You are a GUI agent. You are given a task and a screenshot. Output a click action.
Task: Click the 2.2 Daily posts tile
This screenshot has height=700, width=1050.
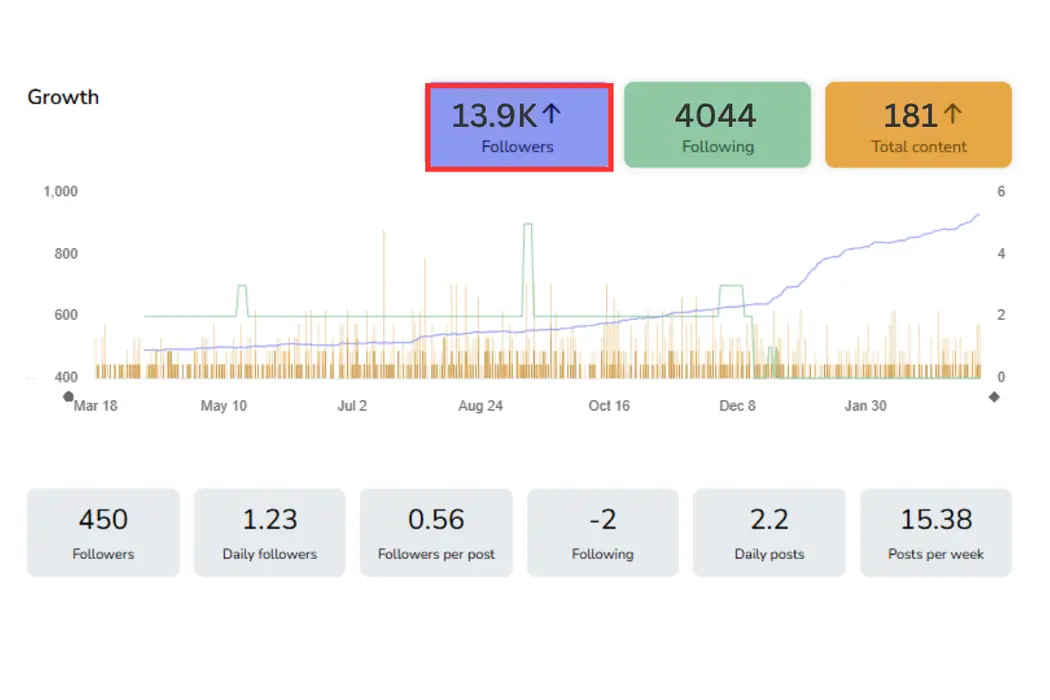pos(769,533)
